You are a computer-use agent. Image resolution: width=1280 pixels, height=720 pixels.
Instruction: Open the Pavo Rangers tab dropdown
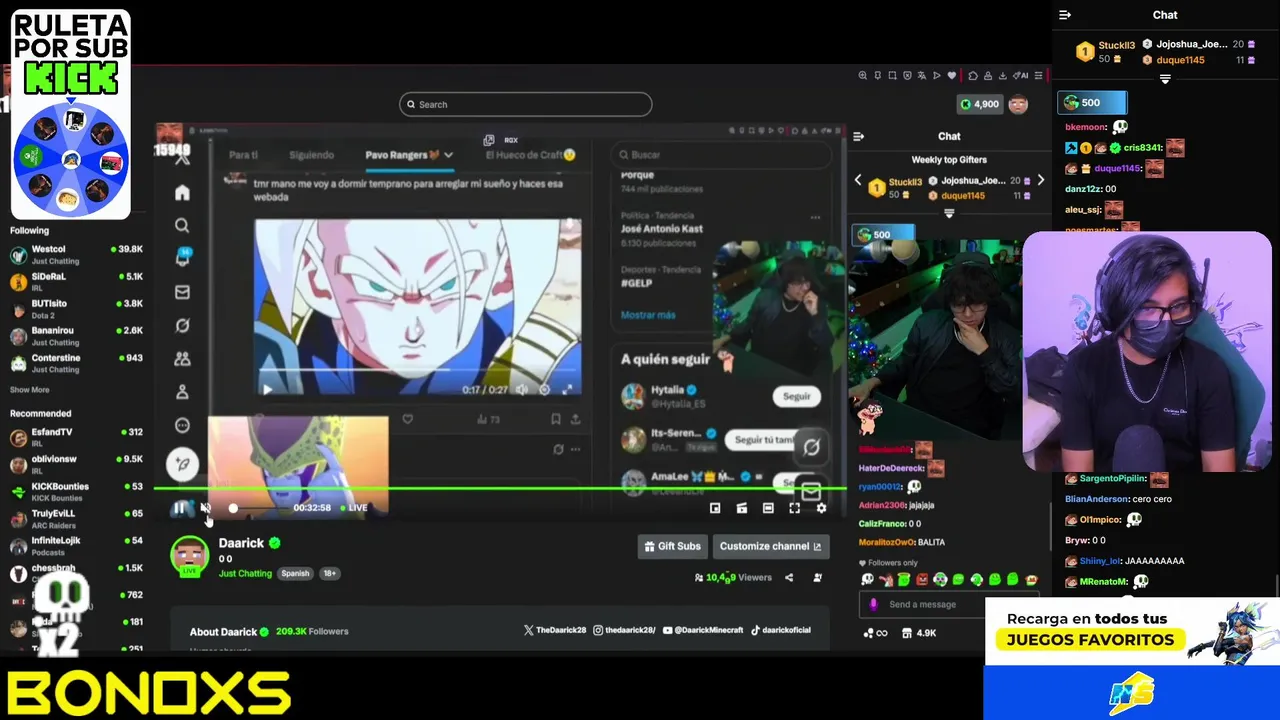pyautogui.click(x=448, y=155)
